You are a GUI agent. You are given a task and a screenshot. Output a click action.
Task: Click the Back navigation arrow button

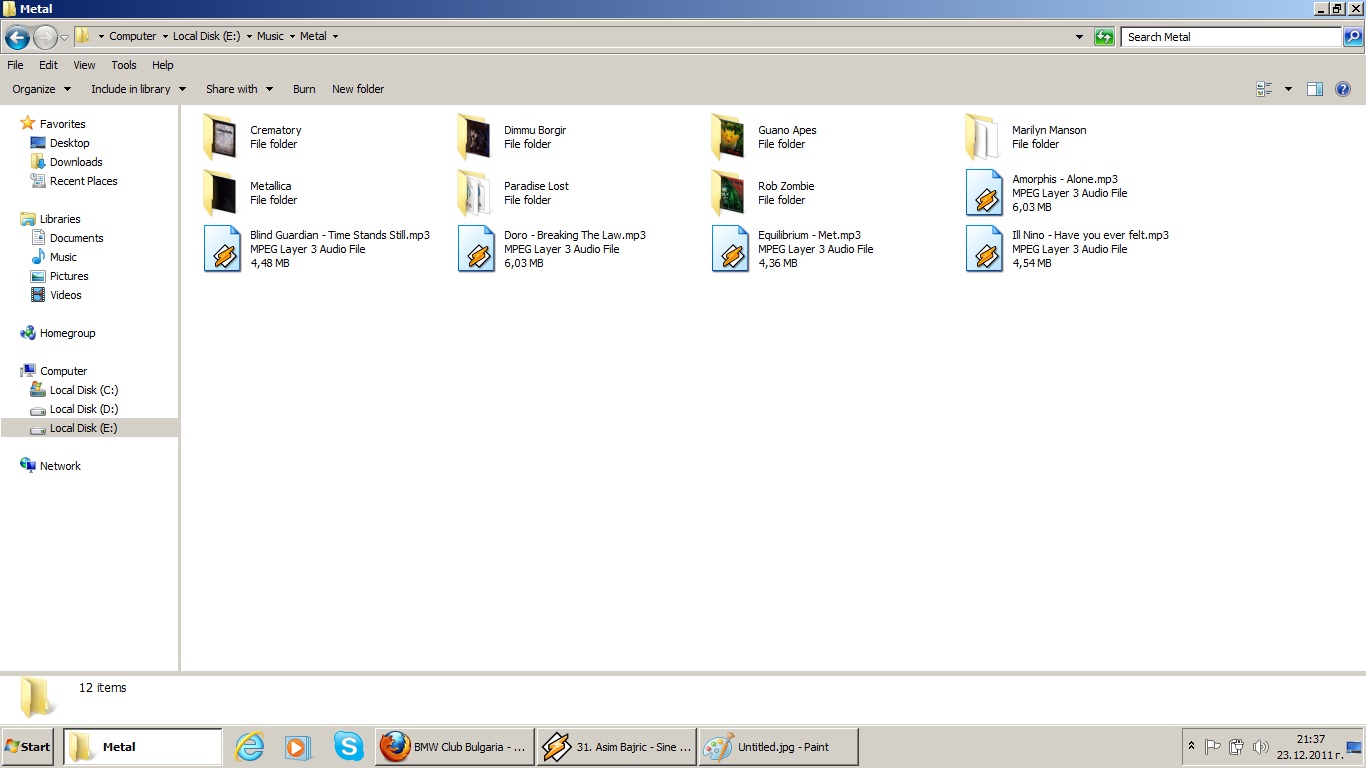[17, 38]
